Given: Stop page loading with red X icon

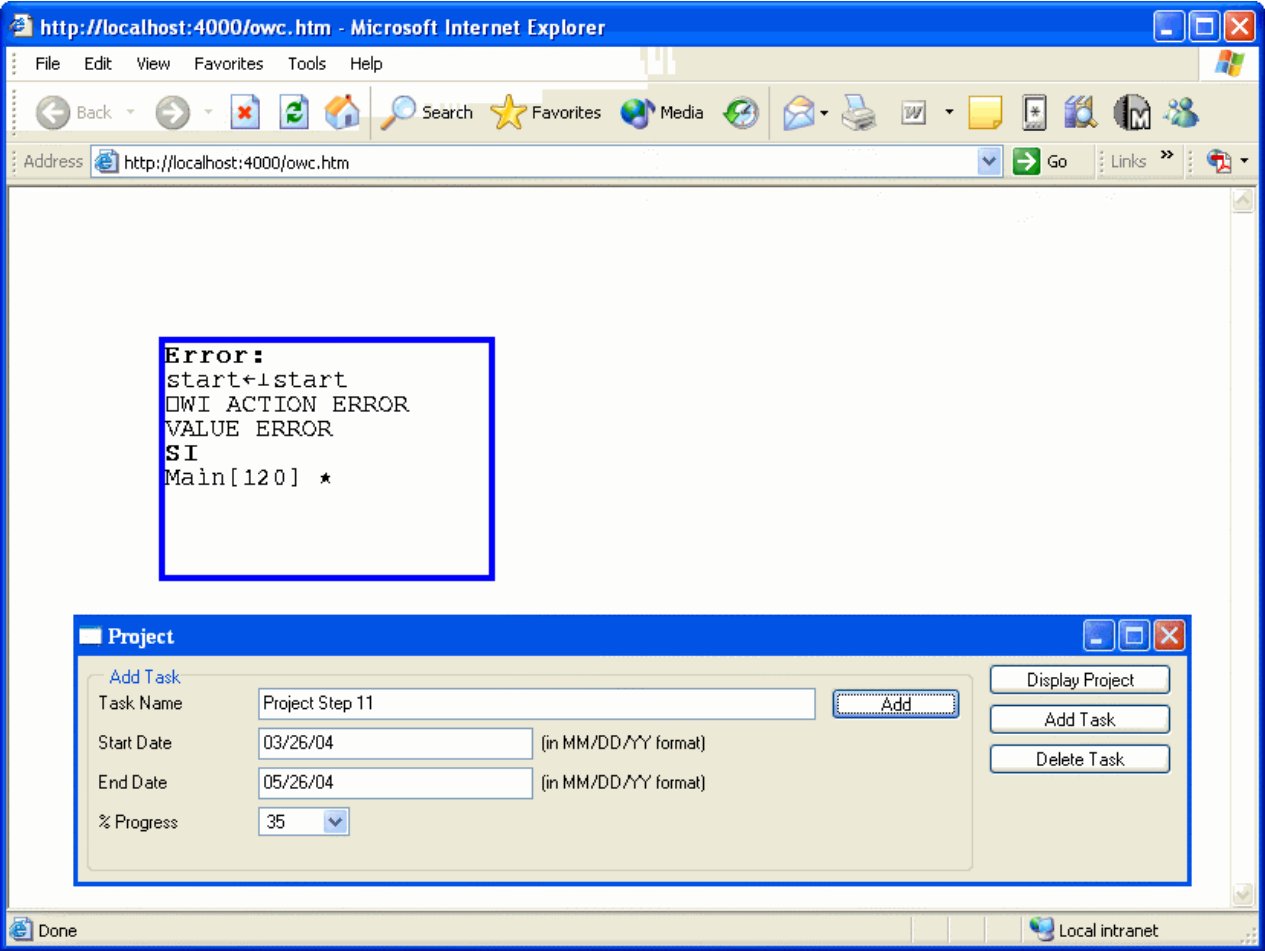Looking at the screenshot, I should [245, 112].
